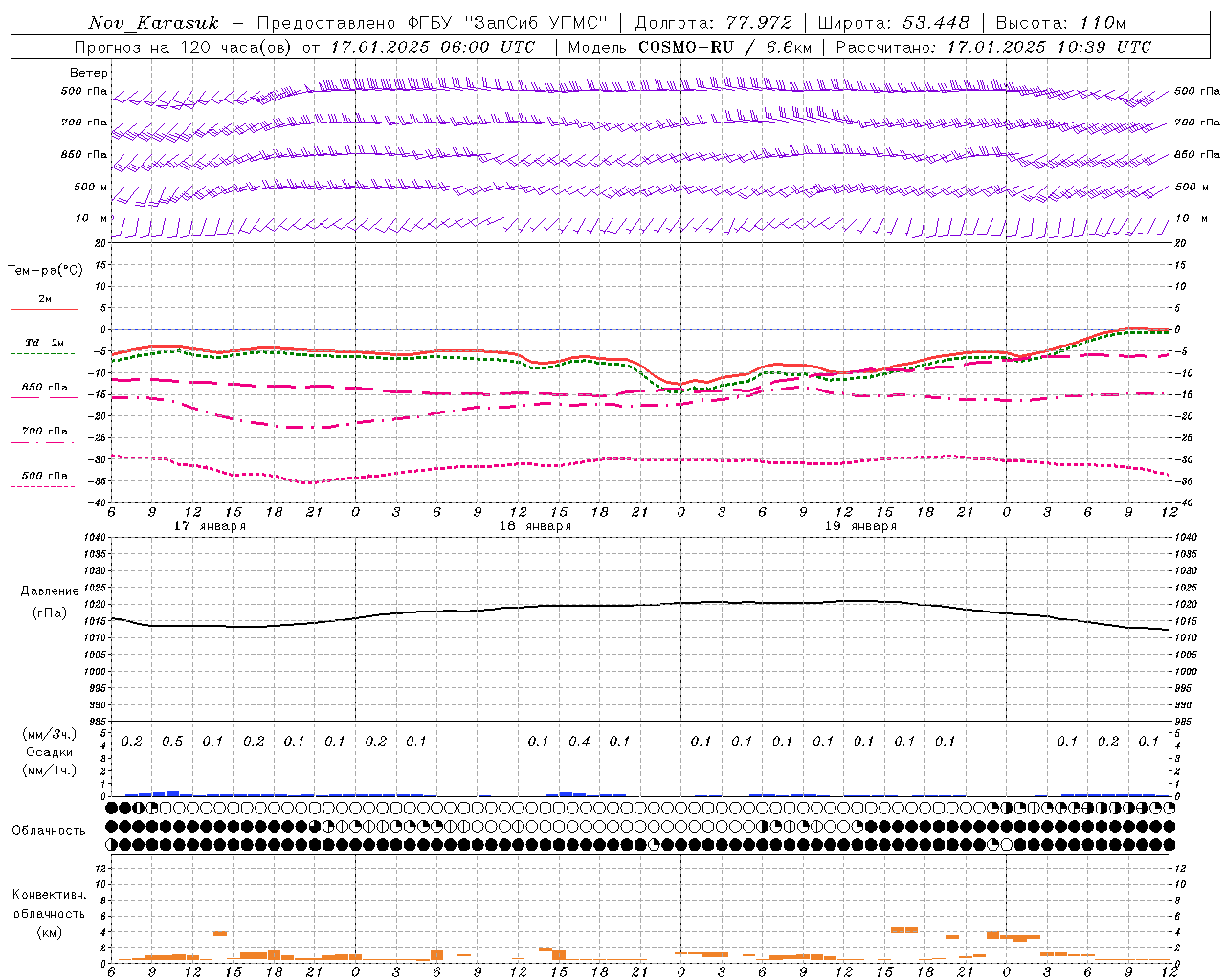The image size is (1225, 980).
Task: Click the 'Высота: 110м' elevation text
Action: 1060,23
